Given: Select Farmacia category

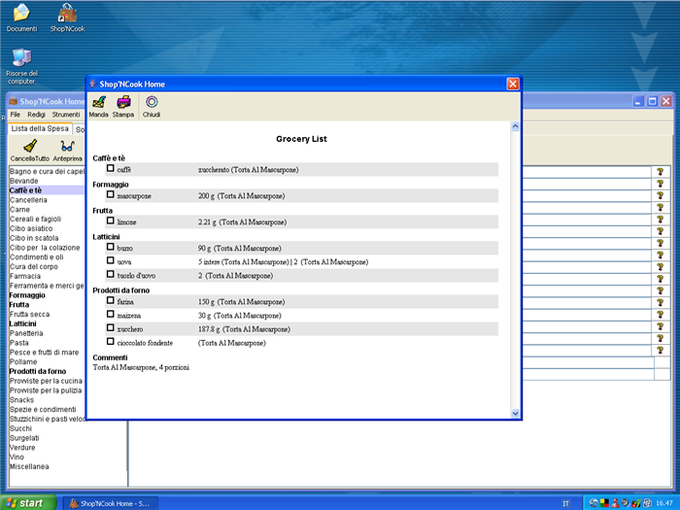Looking at the screenshot, I should point(25,276).
